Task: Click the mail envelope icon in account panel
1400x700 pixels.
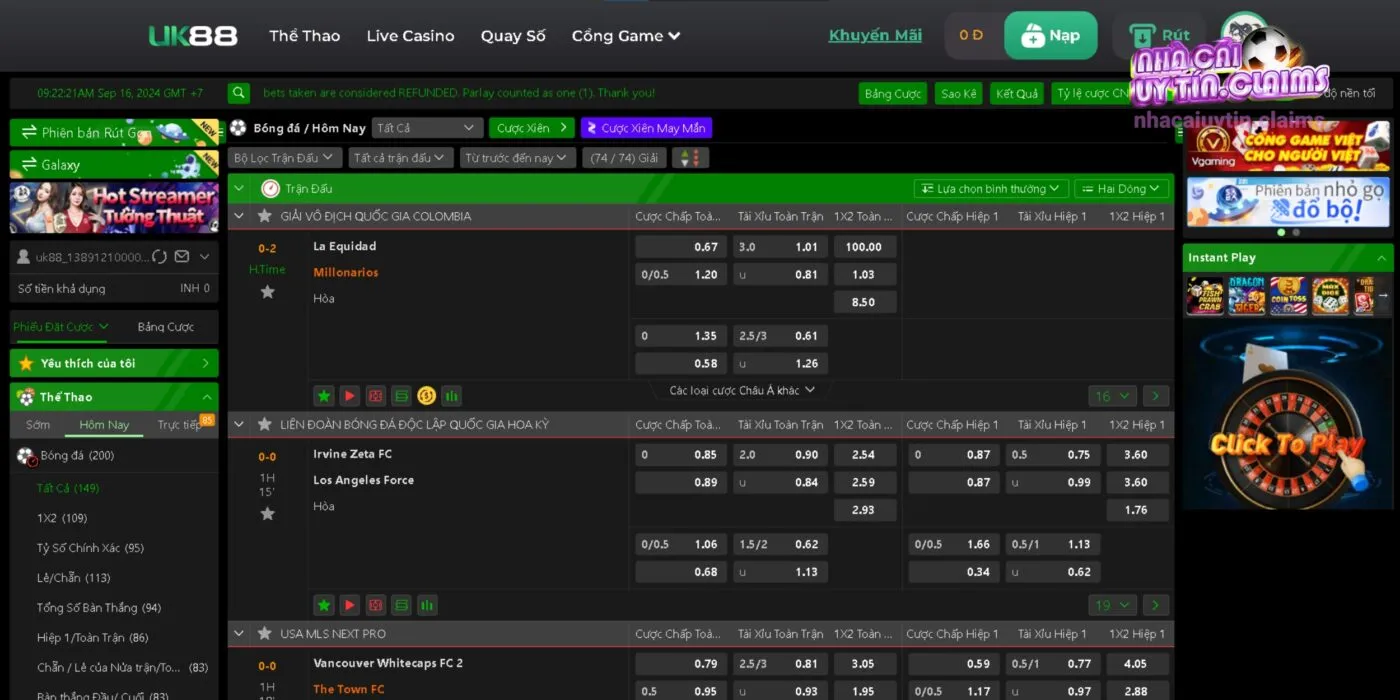Action: click(182, 257)
